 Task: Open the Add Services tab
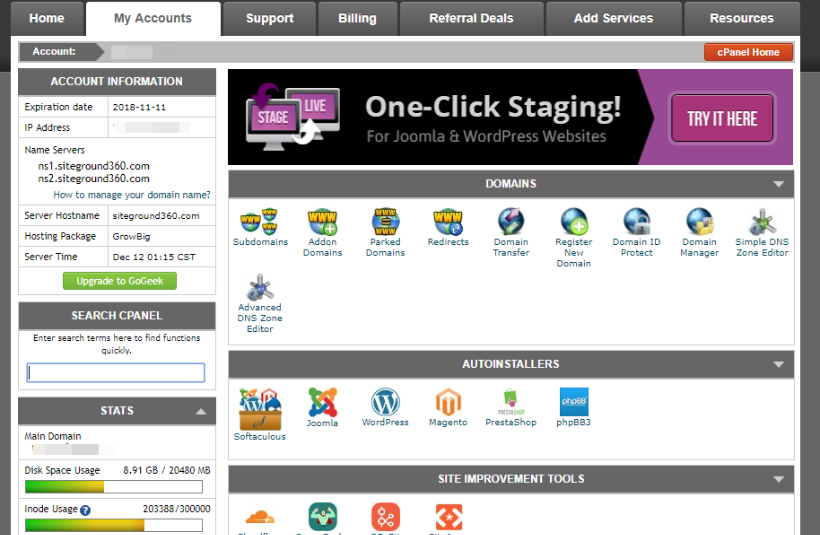click(613, 18)
